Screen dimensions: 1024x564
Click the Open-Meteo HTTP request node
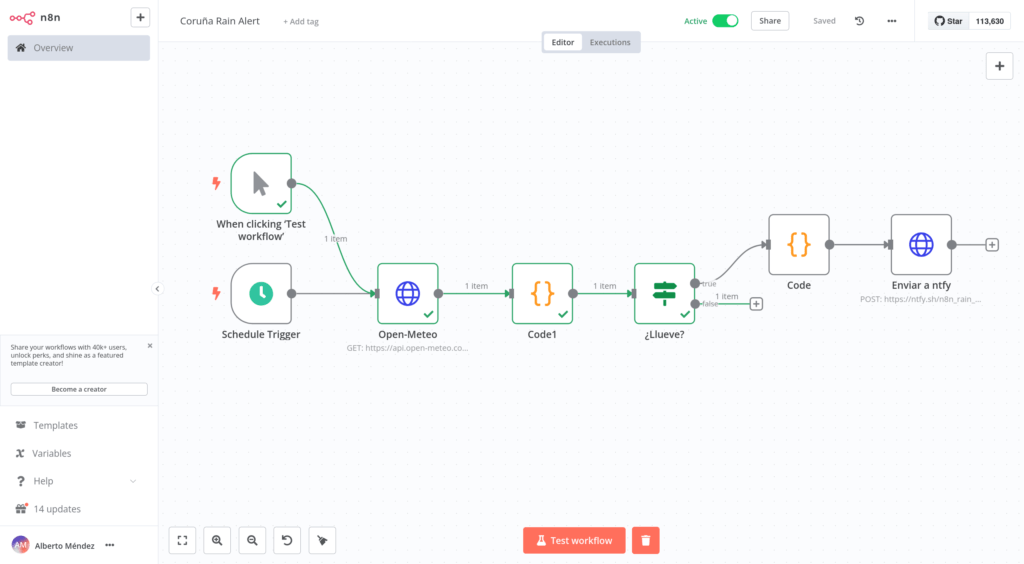tap(407, 293)
